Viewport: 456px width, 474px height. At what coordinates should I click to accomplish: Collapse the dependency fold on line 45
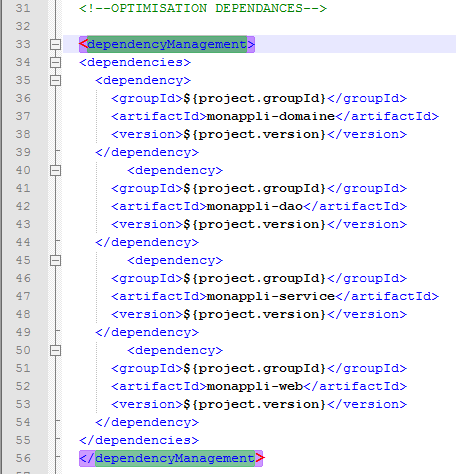click(55, 260)
